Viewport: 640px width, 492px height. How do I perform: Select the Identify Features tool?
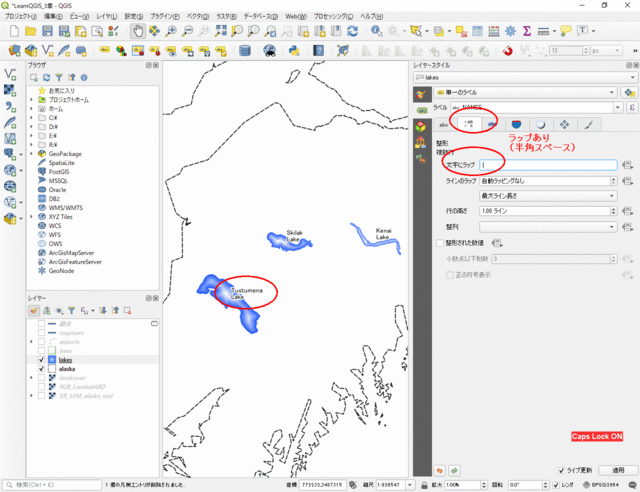click(376, 31)
